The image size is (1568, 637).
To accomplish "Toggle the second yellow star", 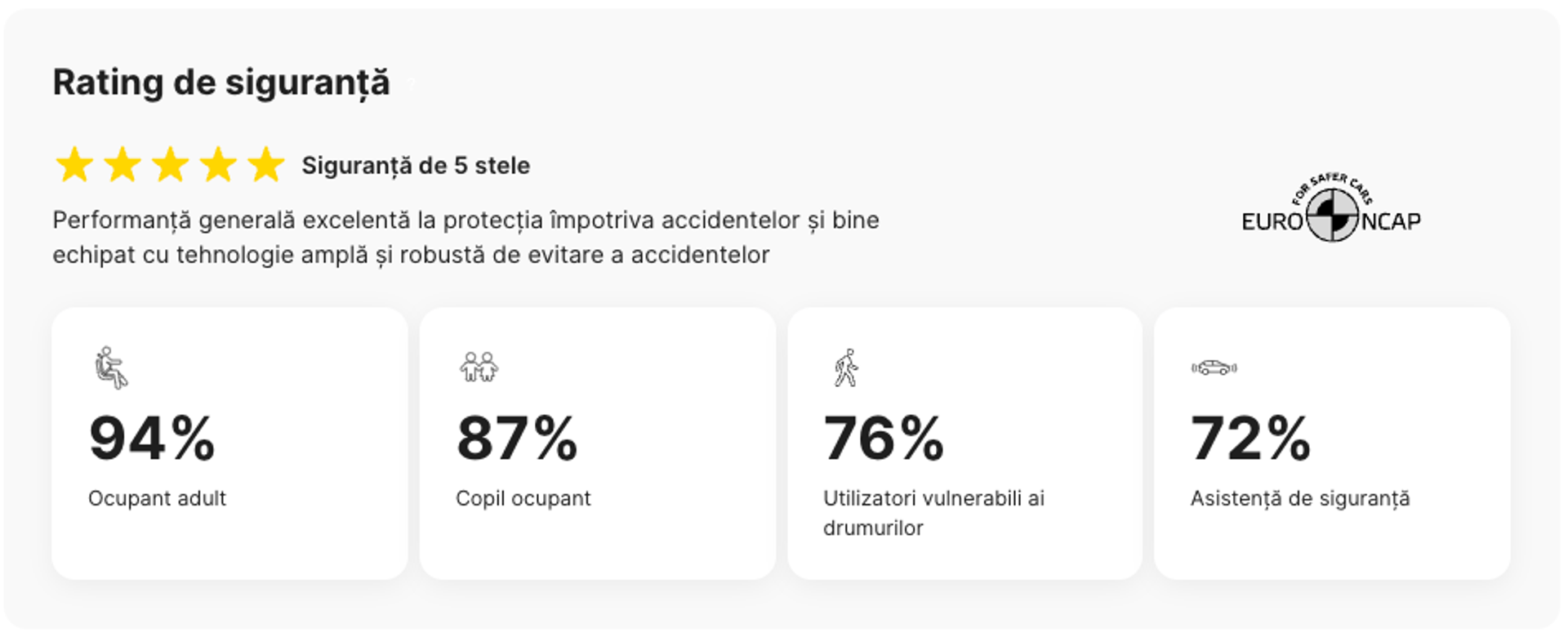I will pyautogui.click(x=122, y=164).
